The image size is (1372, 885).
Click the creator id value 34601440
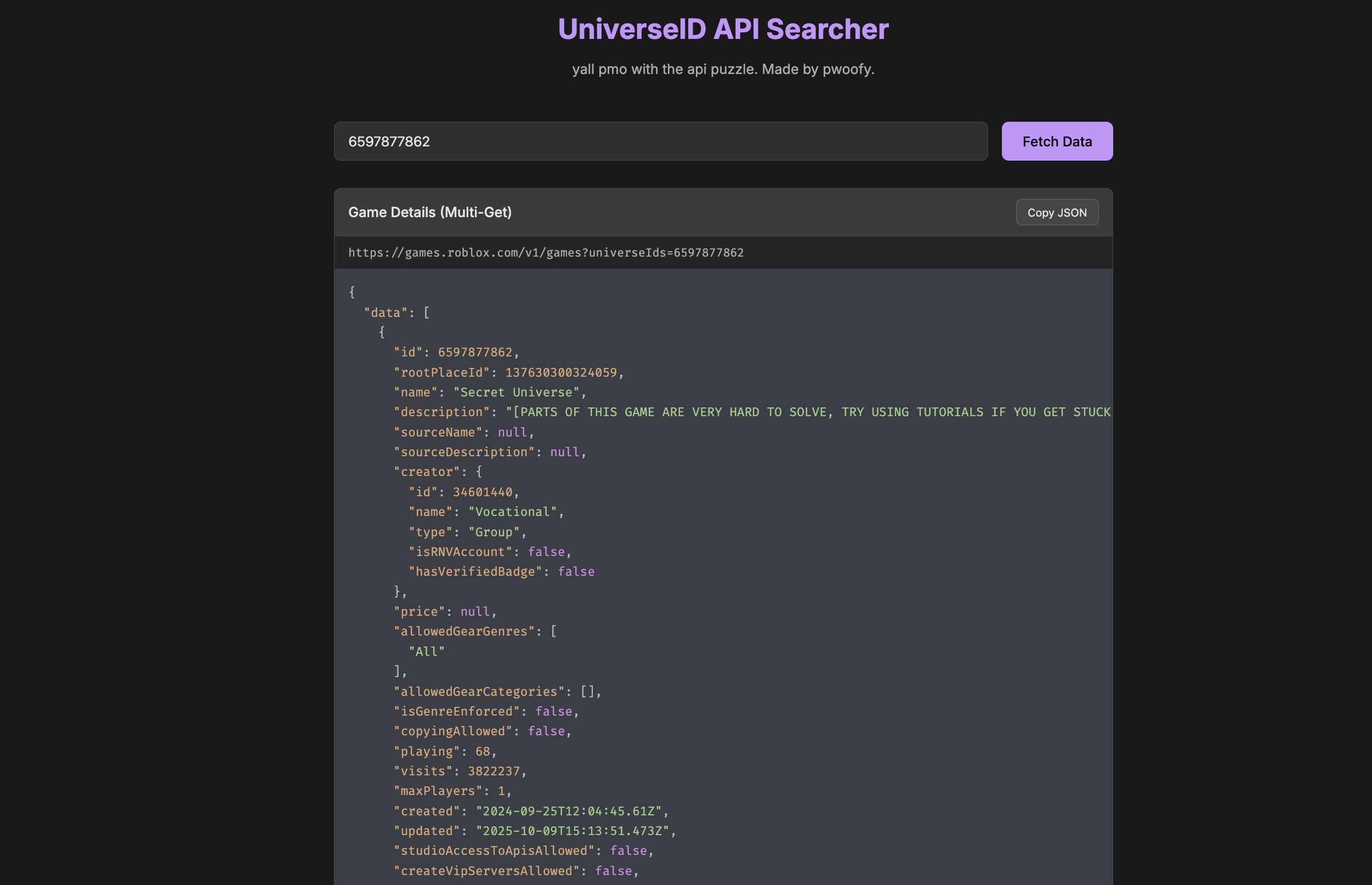tap(482, 492)
